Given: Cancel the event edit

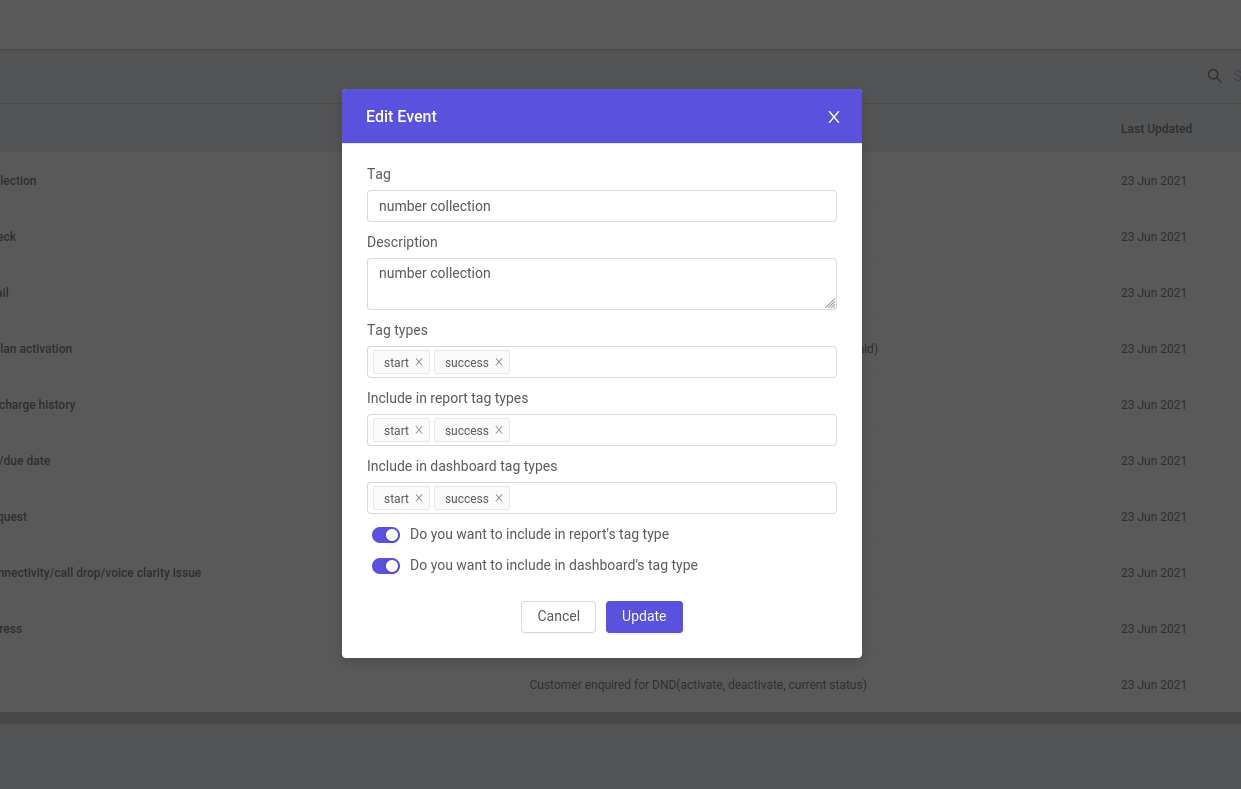Looking at the screenshot, I should (558, 617).
